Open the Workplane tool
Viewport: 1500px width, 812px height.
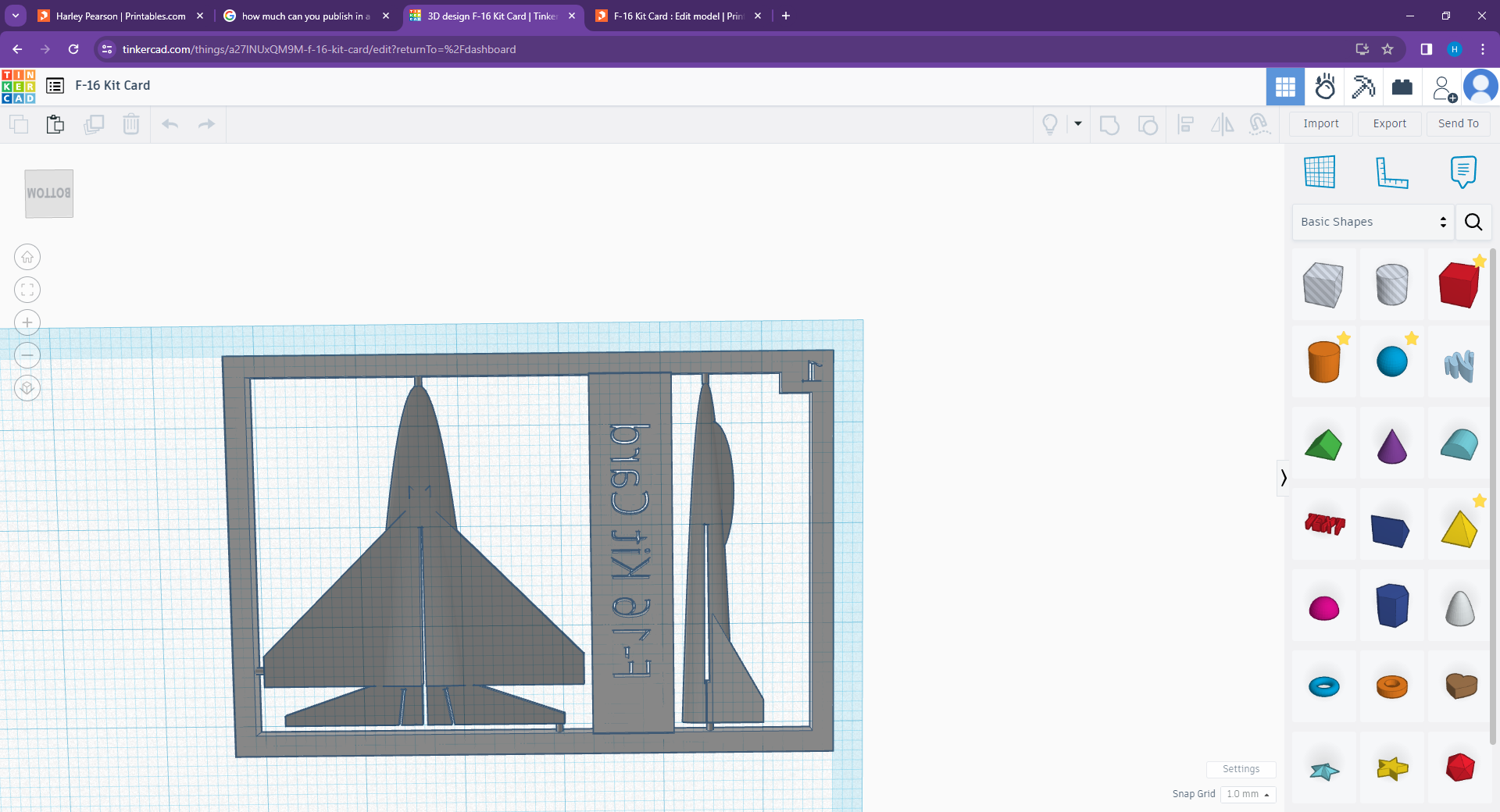click(x=1320, y=172)
